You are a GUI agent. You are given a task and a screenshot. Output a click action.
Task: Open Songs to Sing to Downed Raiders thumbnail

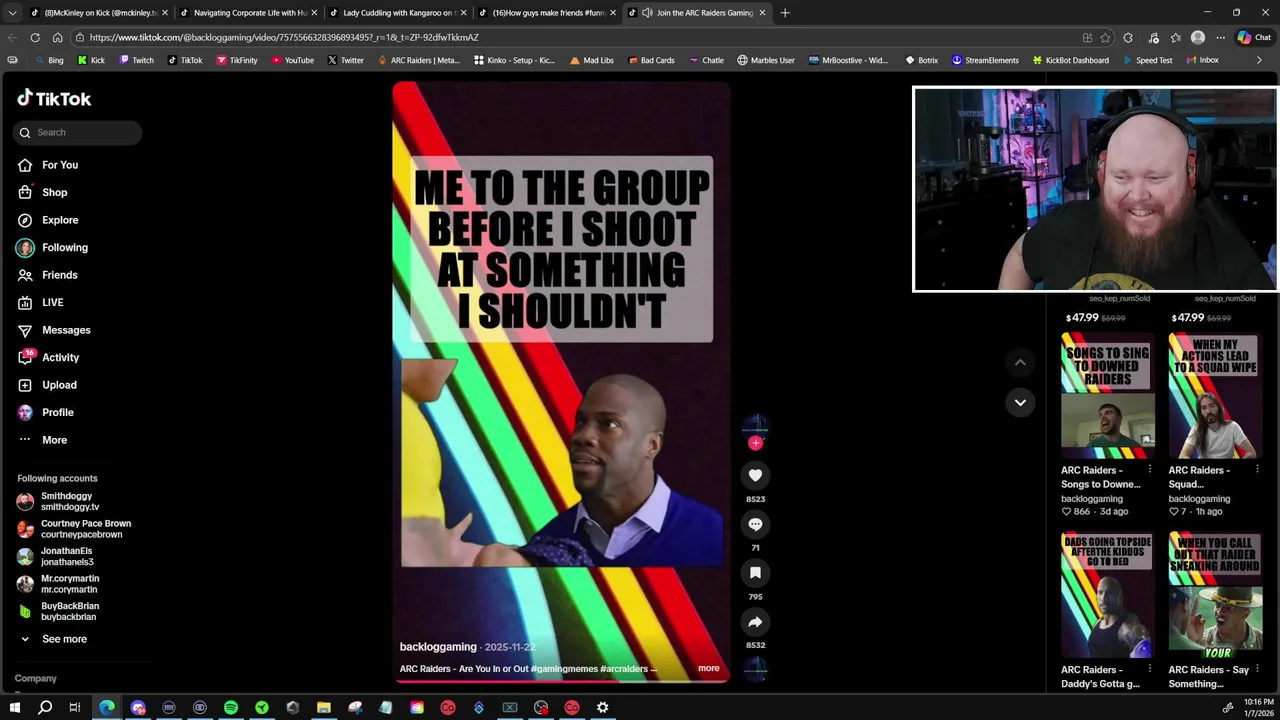coord(1107,396)
